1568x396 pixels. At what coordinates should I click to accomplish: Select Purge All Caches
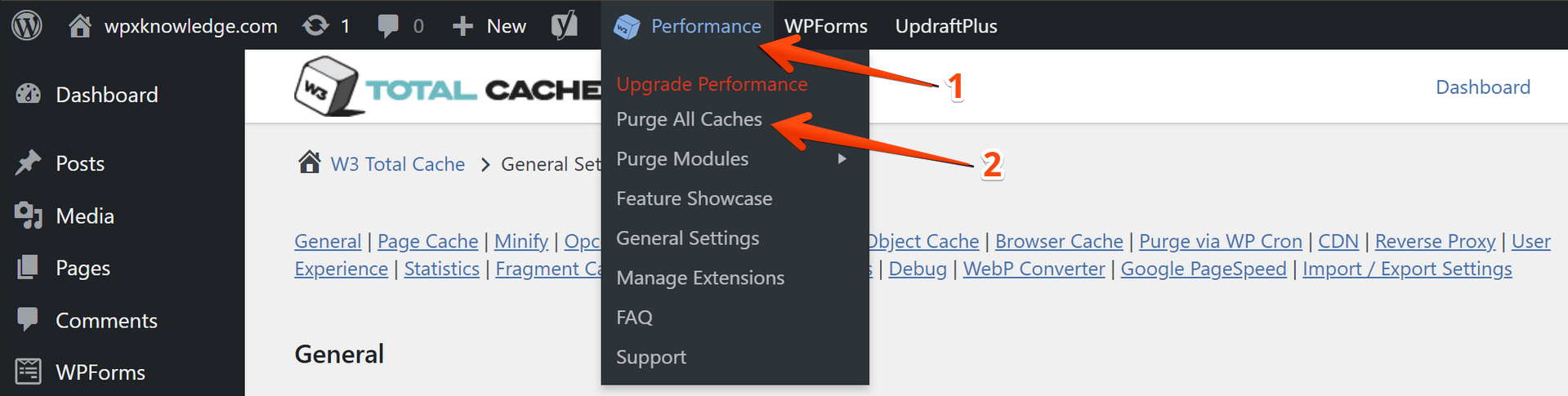[689, 119]
